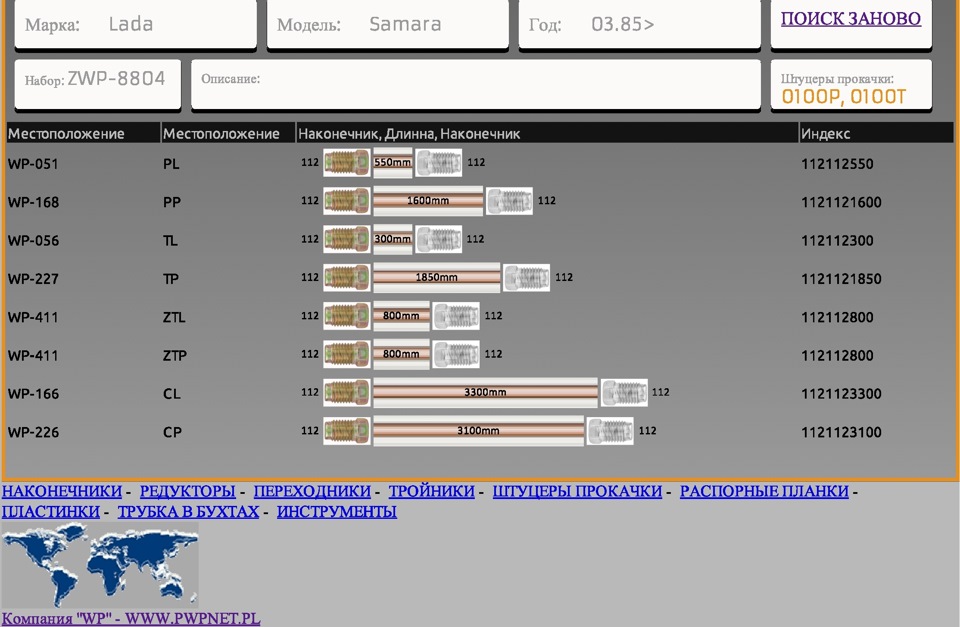The width and height of the screenshot is (960, 627).
Task: Click the empty Описание field
Action: click(x=476, y=84)
